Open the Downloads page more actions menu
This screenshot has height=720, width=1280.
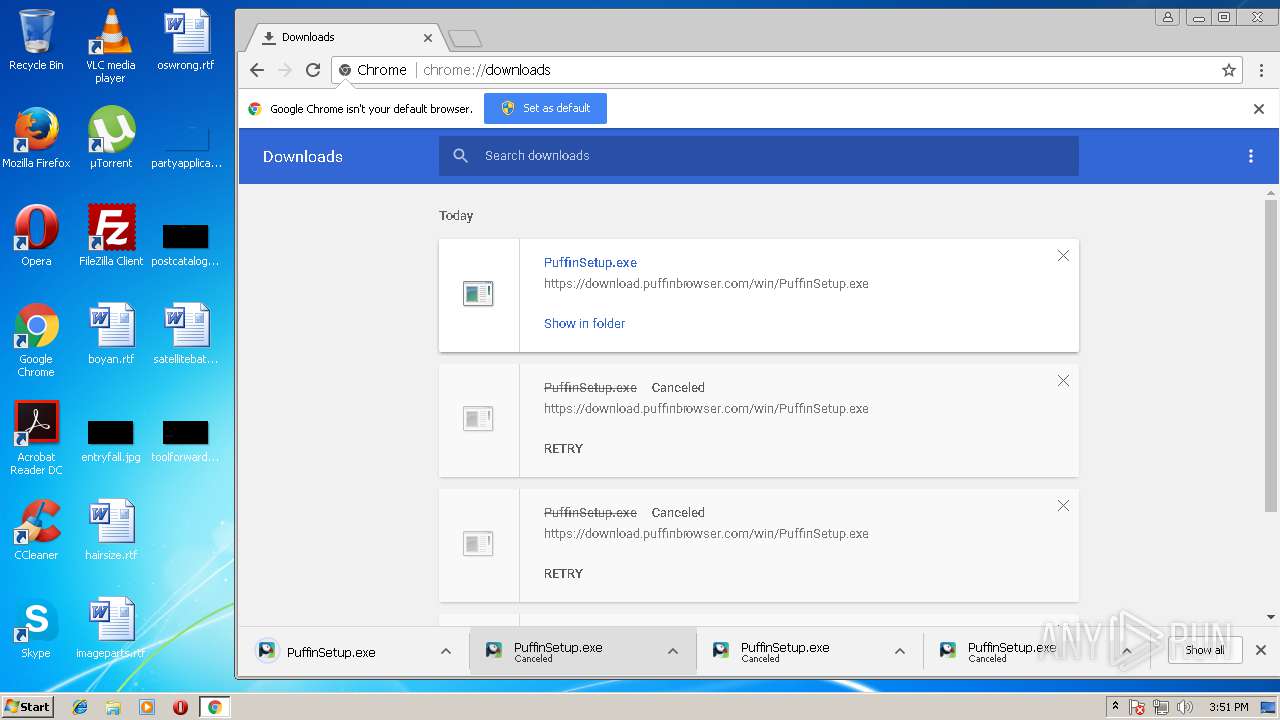click(1250, 156)
